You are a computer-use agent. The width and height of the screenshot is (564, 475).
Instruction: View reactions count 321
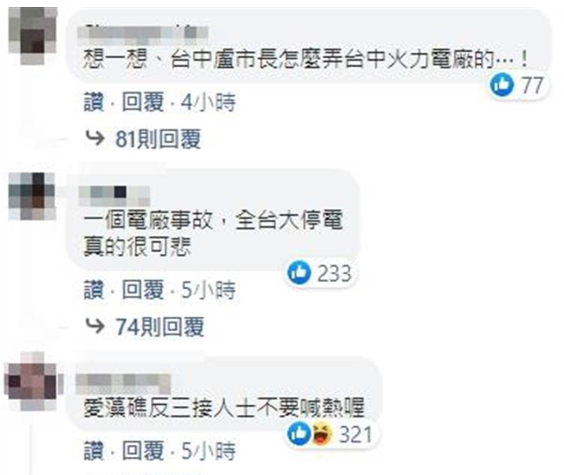coord(355,434)
